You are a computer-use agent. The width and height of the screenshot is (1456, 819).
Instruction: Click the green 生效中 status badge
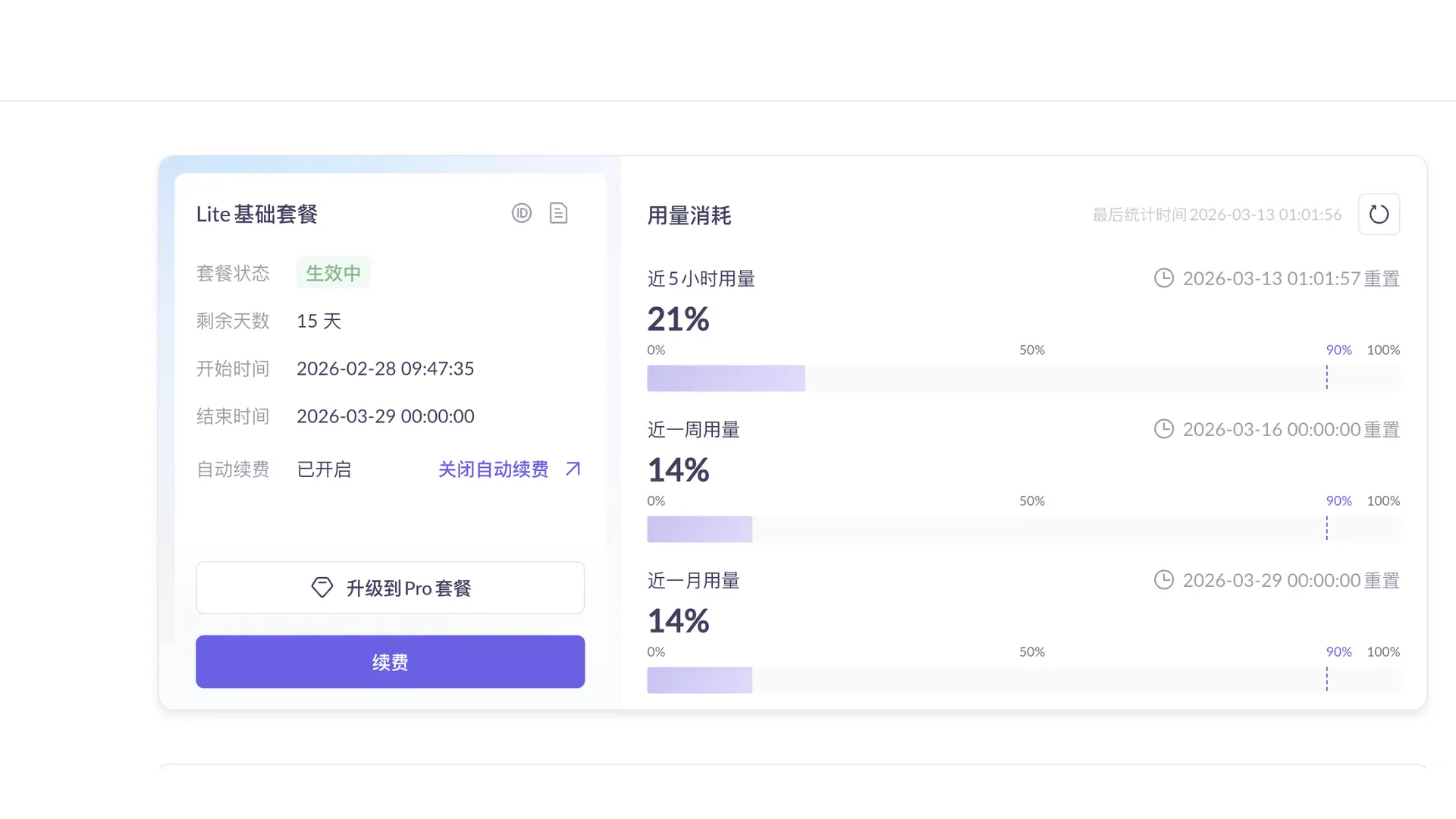[333, 273]
